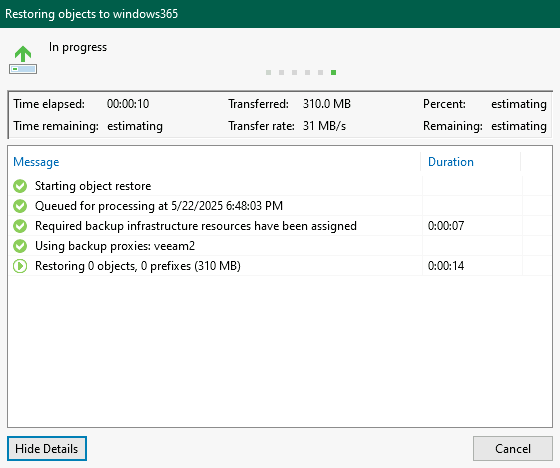This screenshot has width=560, height=468.
Task: Sort by the Duration column header
Action: [451, 162]
